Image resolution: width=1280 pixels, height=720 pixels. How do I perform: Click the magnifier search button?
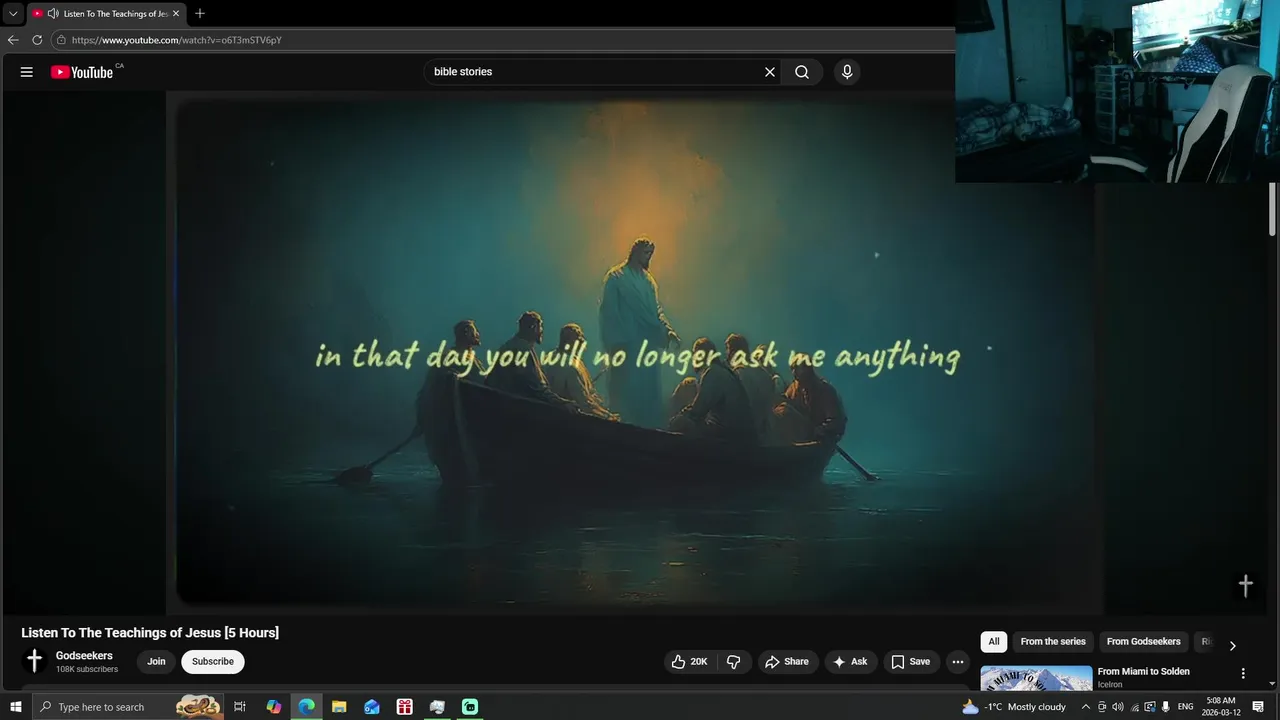click(x=802, y=72)
